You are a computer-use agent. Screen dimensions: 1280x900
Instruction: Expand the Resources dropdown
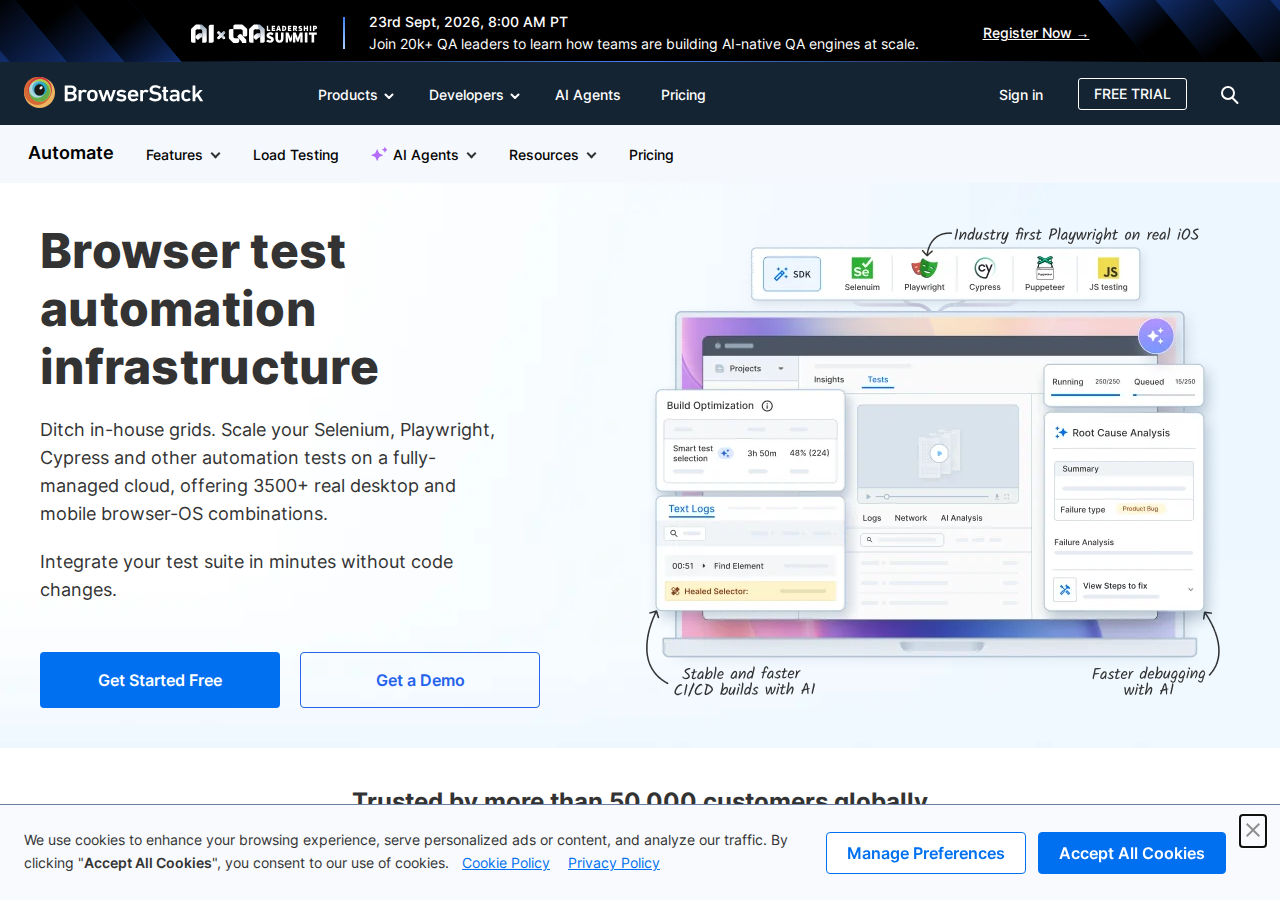coord(553,155)
